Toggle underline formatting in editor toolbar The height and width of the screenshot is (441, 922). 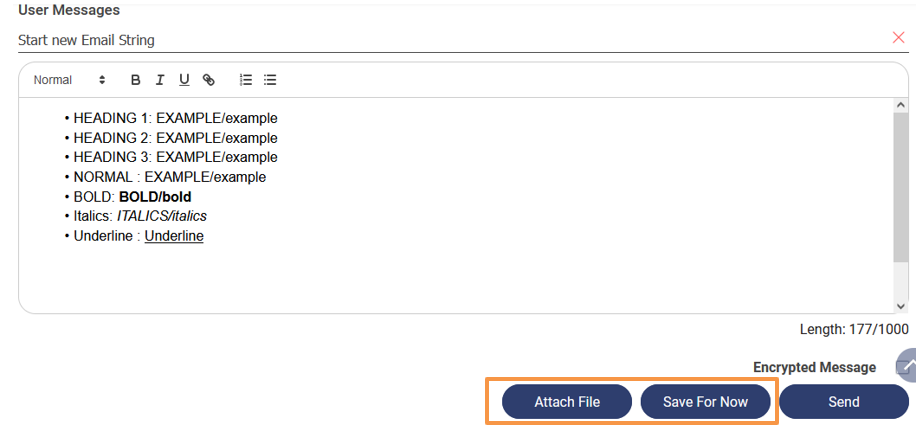click(x=184, y=80)
